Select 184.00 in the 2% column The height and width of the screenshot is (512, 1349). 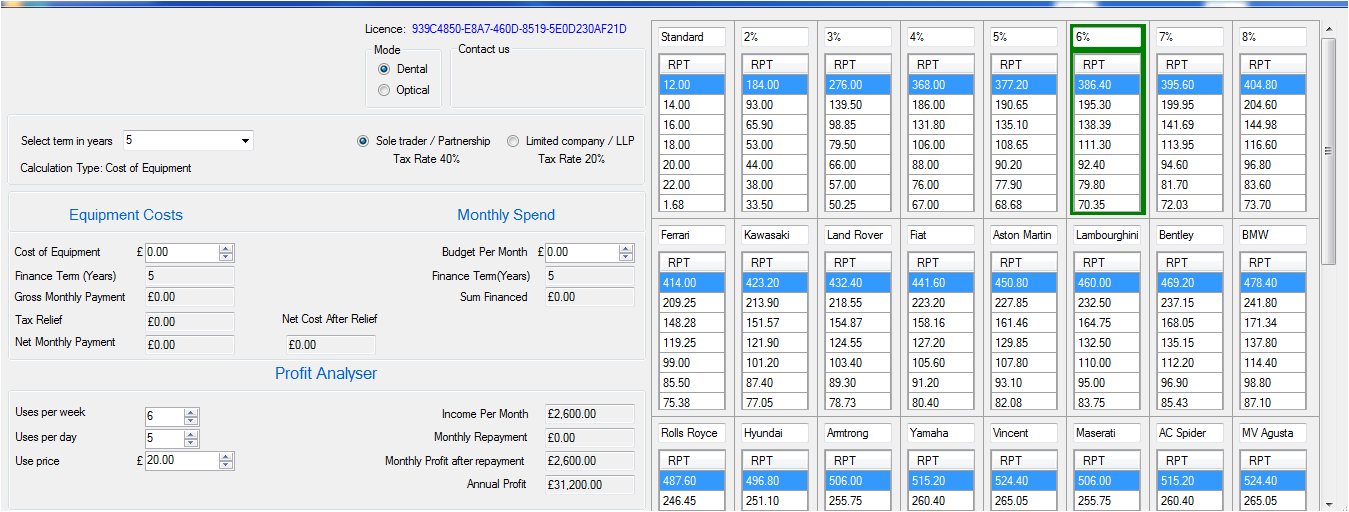tap(775, 85)
